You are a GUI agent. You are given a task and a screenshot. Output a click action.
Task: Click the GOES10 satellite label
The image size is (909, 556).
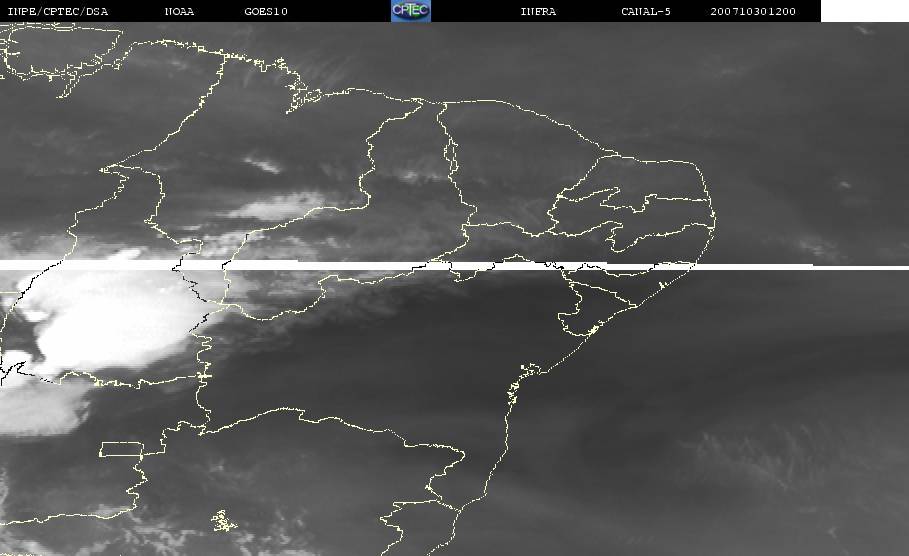[x=266, y=12]
